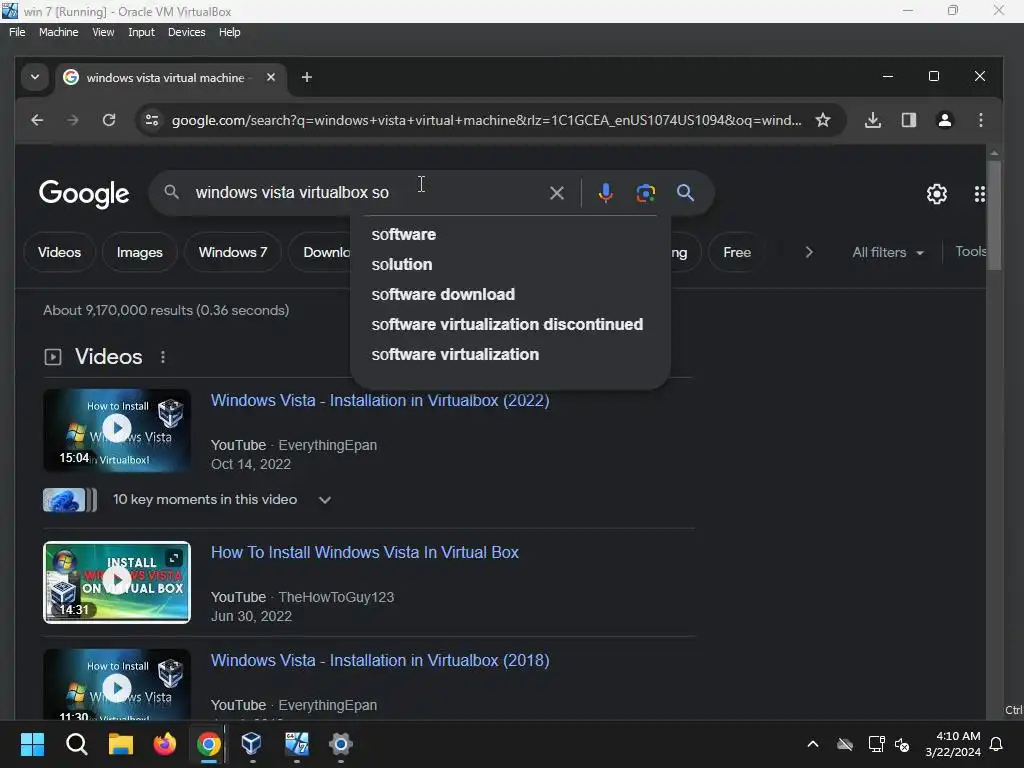Select the Videos filter chip
This screenshot has width=1024, height=768.
pos(59,252)
